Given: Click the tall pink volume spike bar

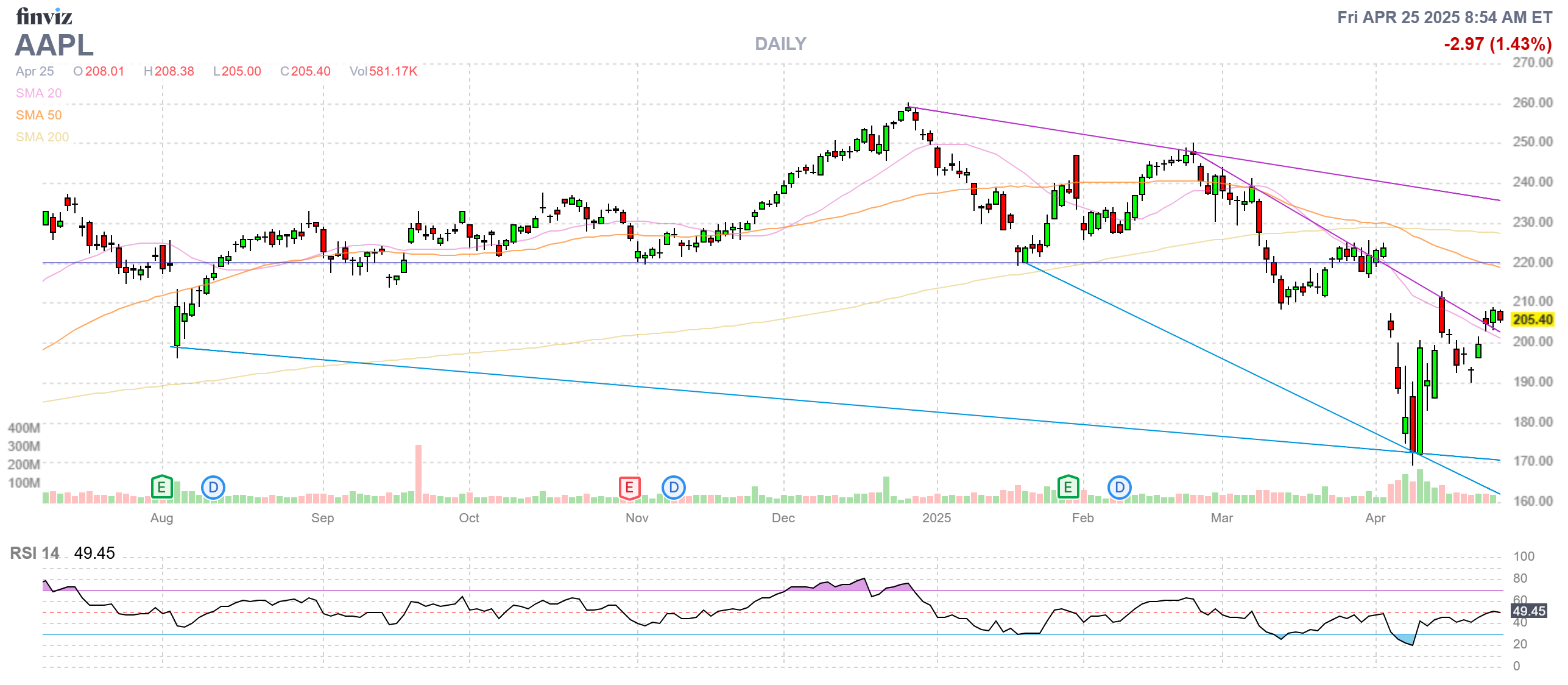Looking at the screenshot, I should point(418,474).
